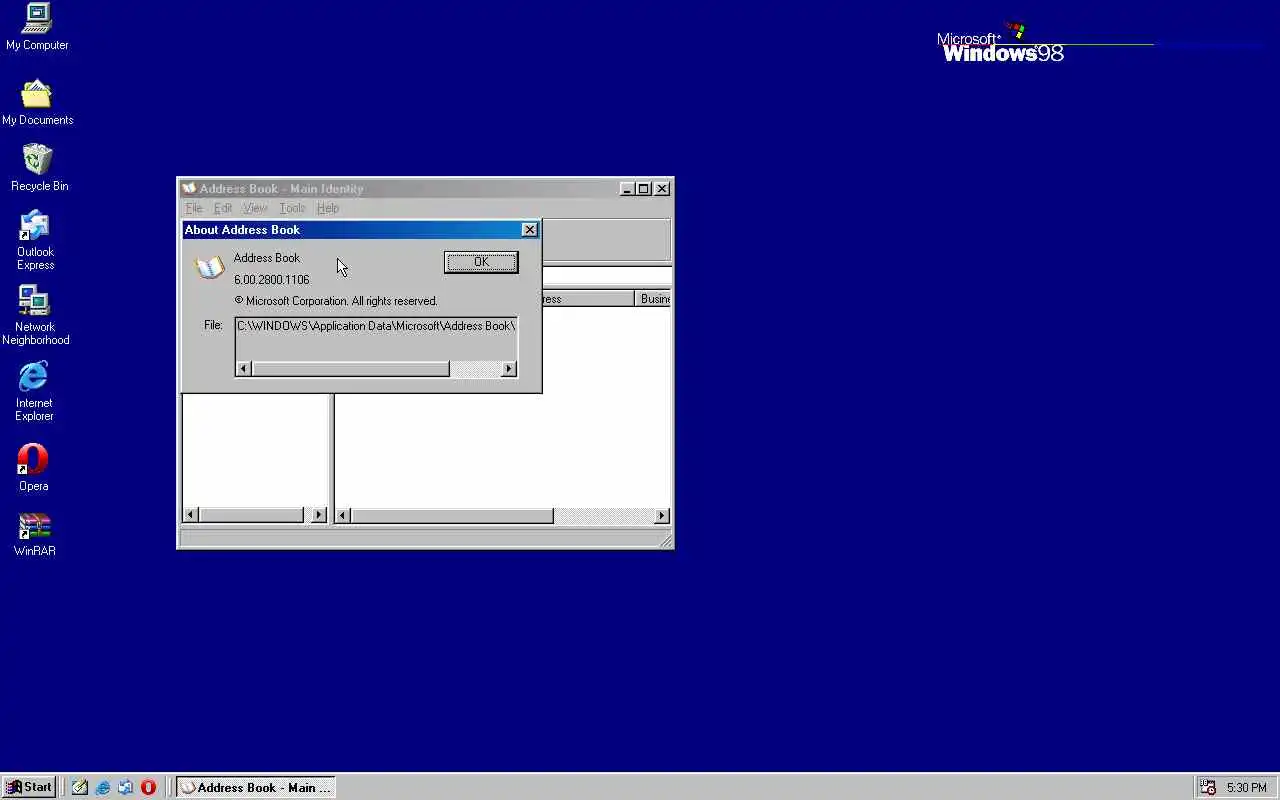1280x800 pixels.
Task: Click the resize grip of Address Book window
Action: click(665, 540)
